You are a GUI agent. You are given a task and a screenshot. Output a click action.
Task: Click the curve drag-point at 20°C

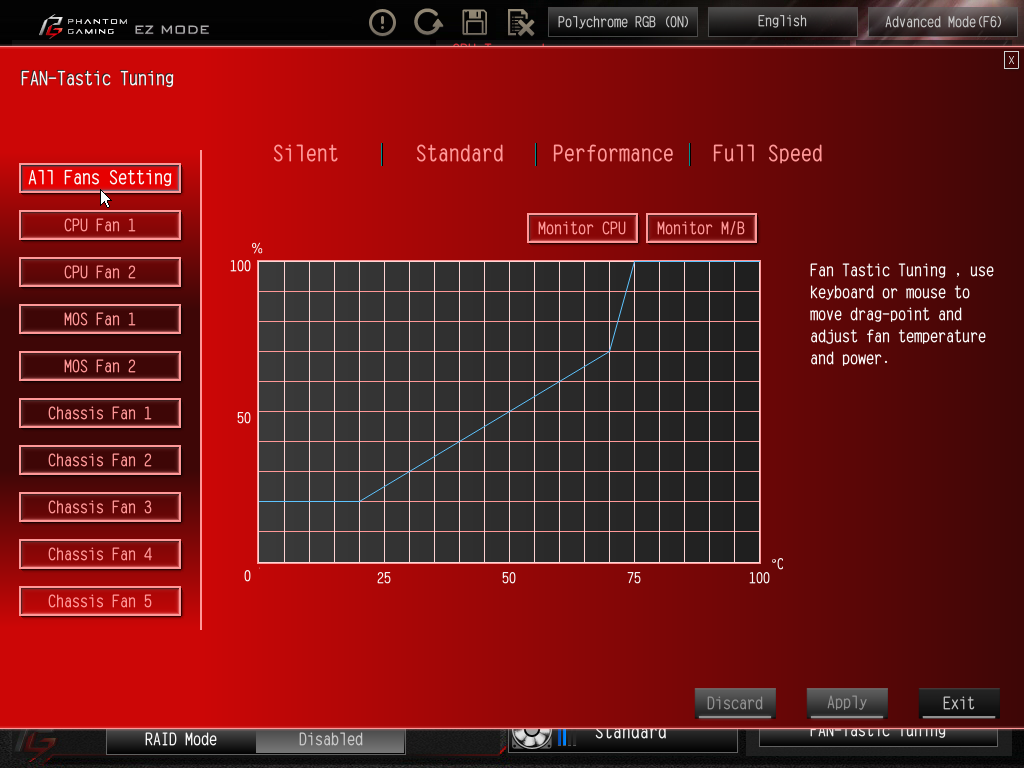pyautogui.click(x=359, y=502)
